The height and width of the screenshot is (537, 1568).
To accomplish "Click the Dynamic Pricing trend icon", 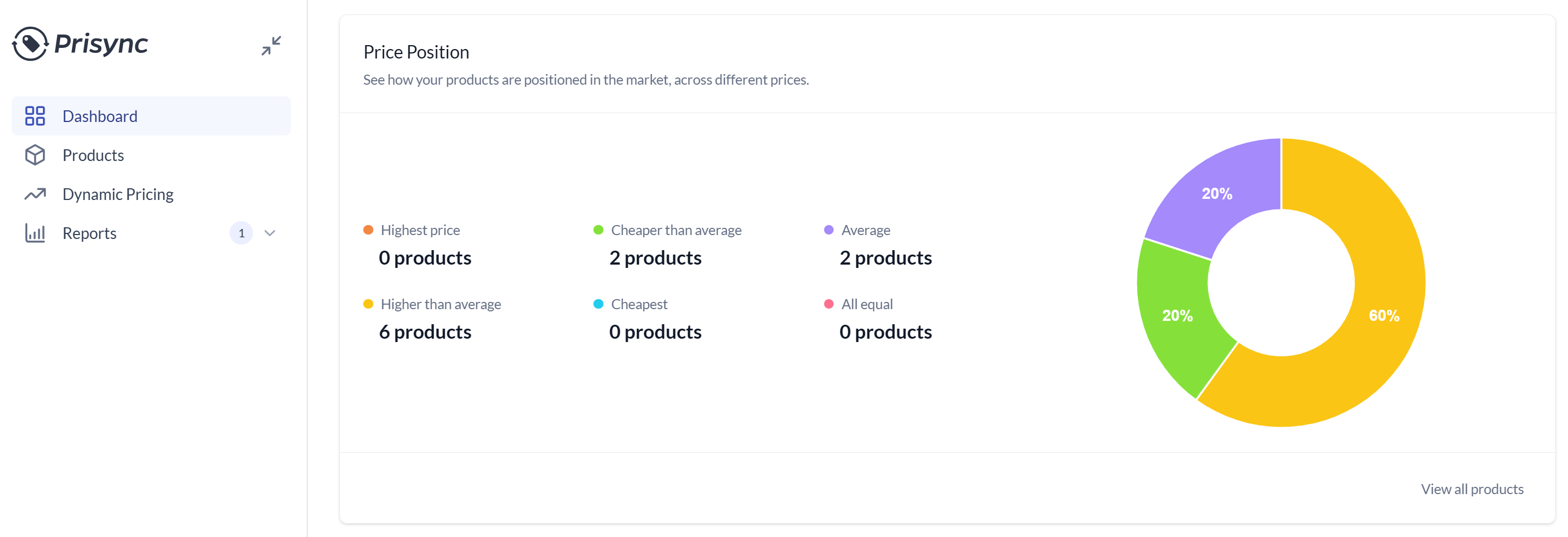I will click(35, 194).
